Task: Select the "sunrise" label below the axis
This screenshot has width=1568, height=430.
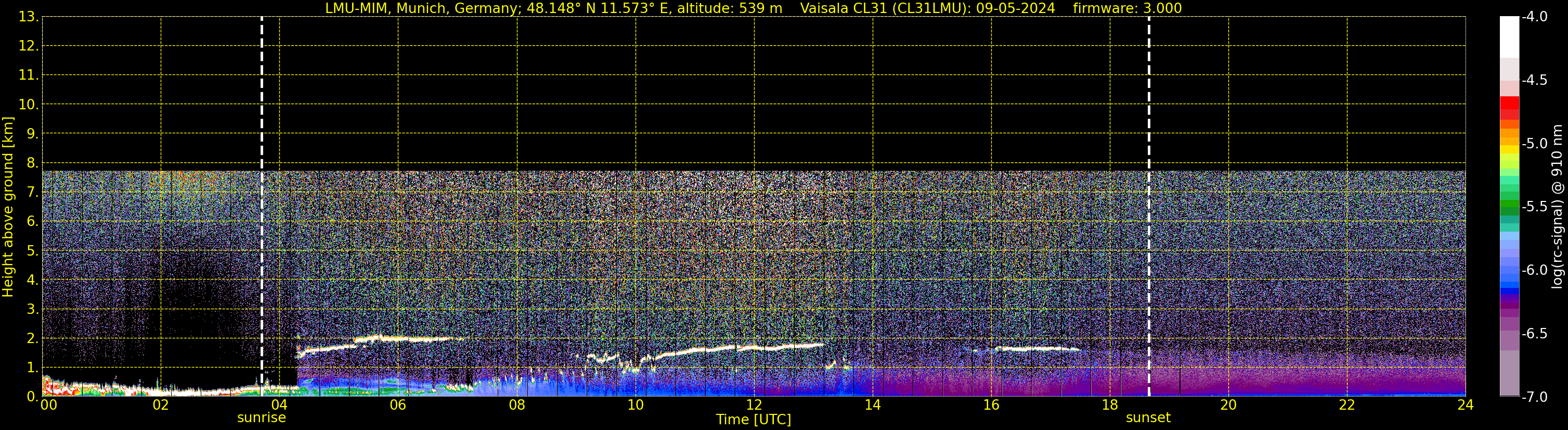Action: click(x=261, y=418)
